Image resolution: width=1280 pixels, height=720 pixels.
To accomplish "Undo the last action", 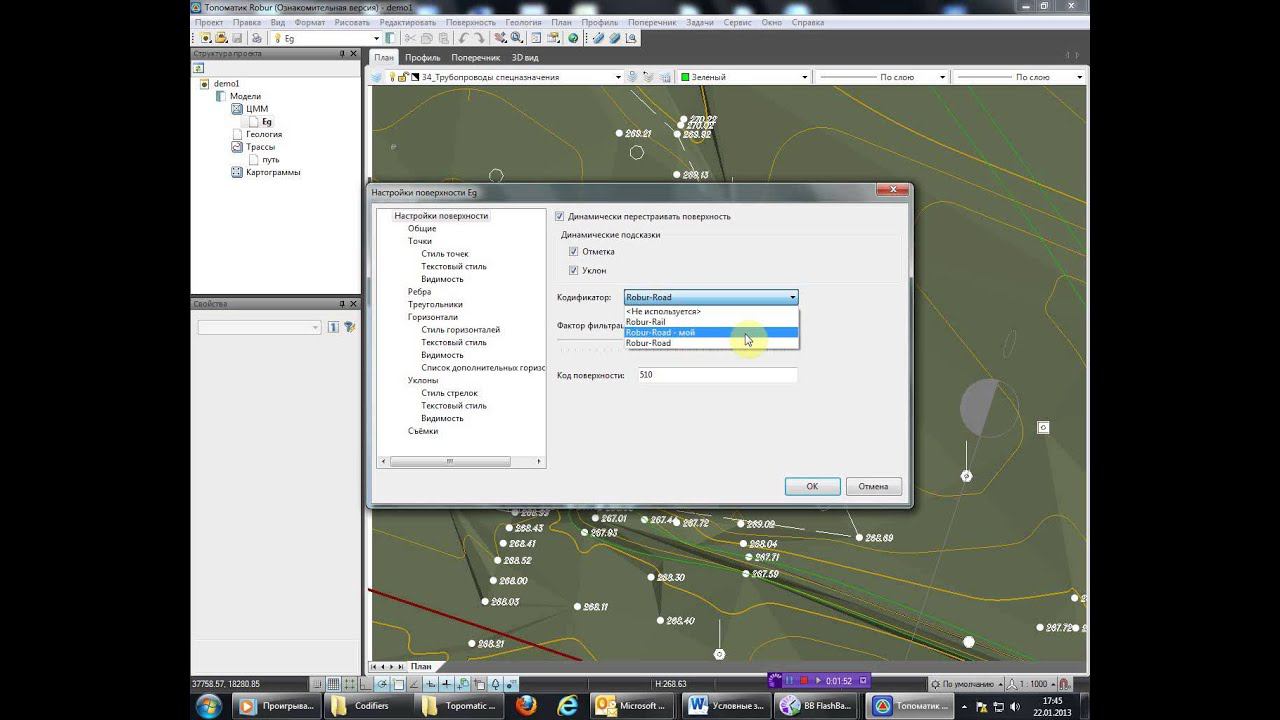I will click(x=464, y=38).
